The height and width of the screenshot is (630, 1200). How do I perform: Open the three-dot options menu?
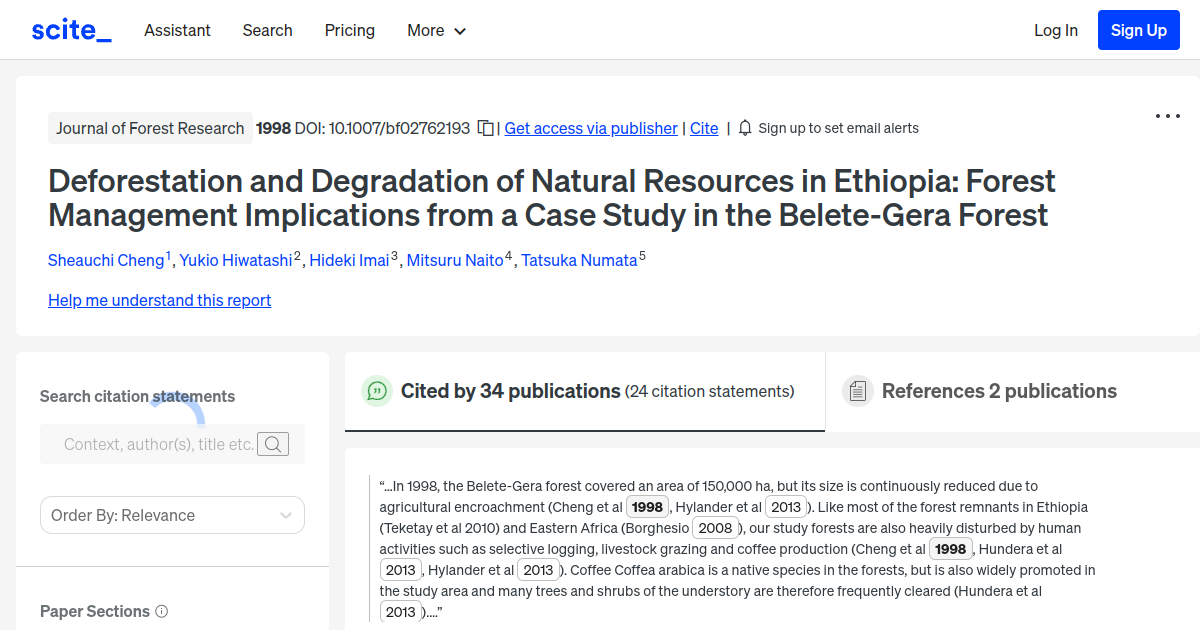[1167, 116]
